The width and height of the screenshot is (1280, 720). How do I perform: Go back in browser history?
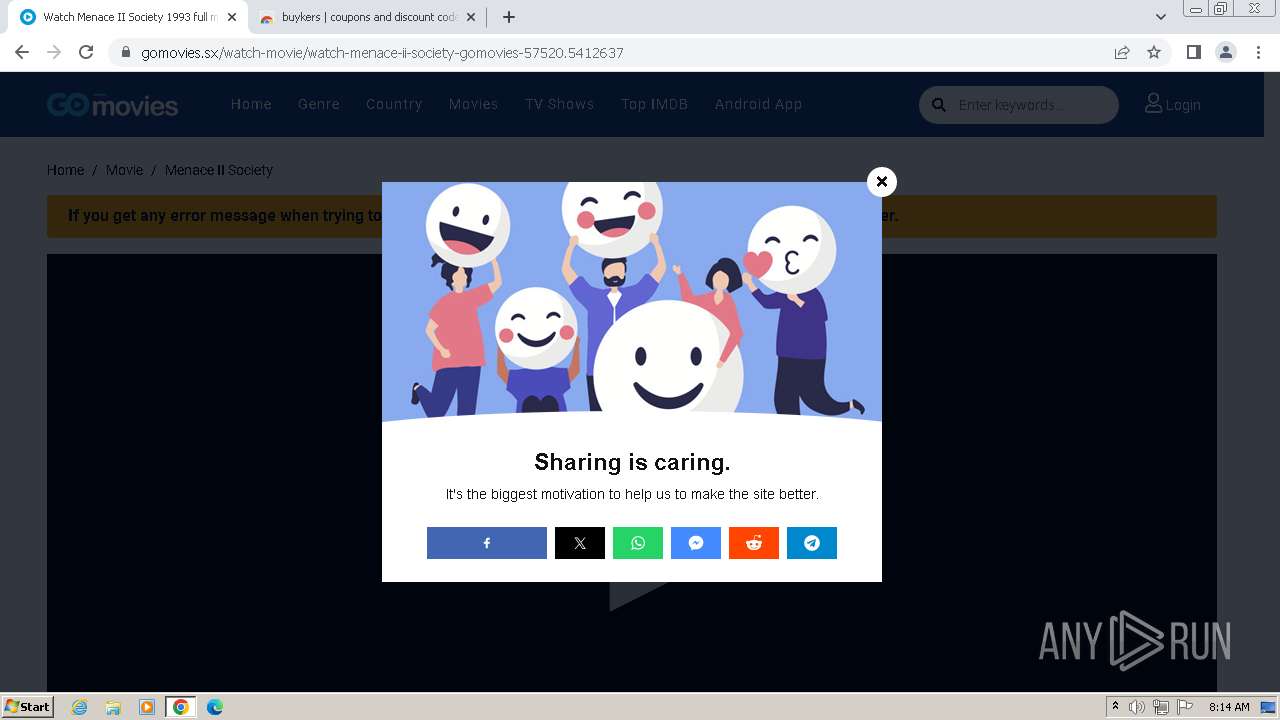(22, 52)
